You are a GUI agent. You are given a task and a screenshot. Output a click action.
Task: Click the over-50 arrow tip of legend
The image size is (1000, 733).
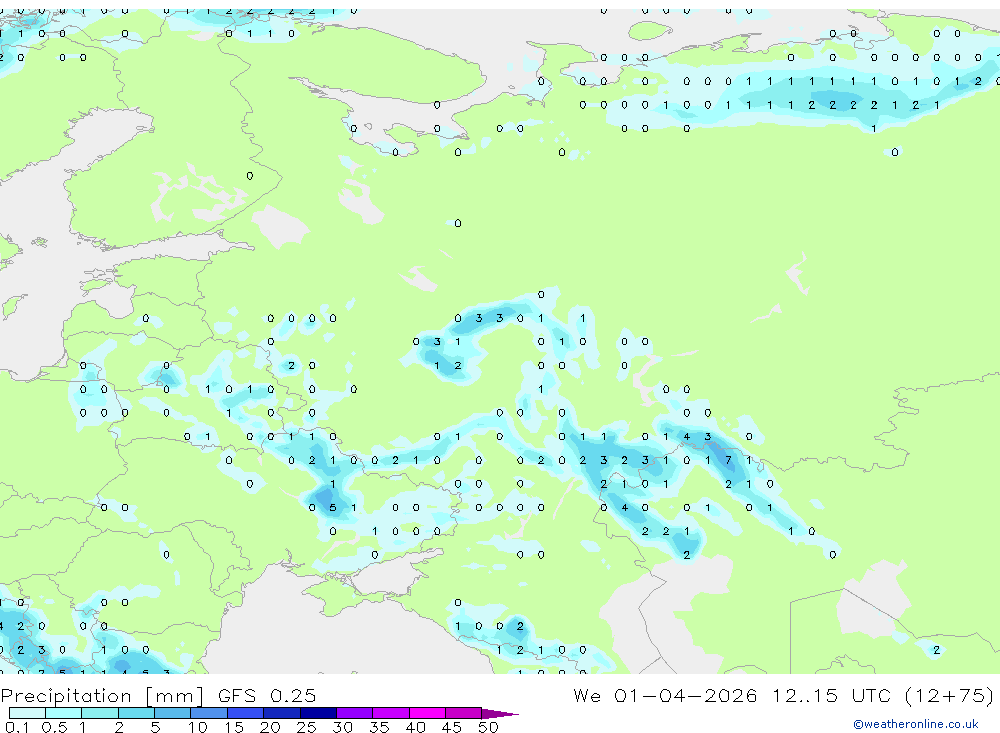(x=500, y=713)
